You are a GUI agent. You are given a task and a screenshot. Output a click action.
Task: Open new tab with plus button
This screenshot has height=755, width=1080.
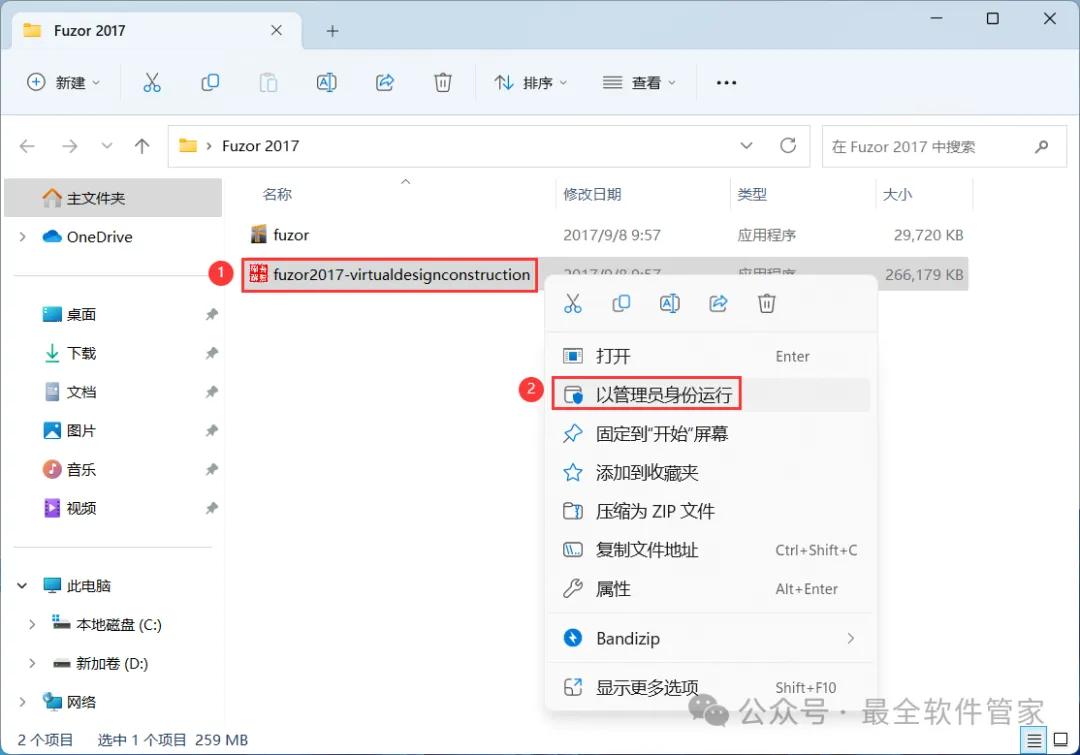(x=332, y=31)
